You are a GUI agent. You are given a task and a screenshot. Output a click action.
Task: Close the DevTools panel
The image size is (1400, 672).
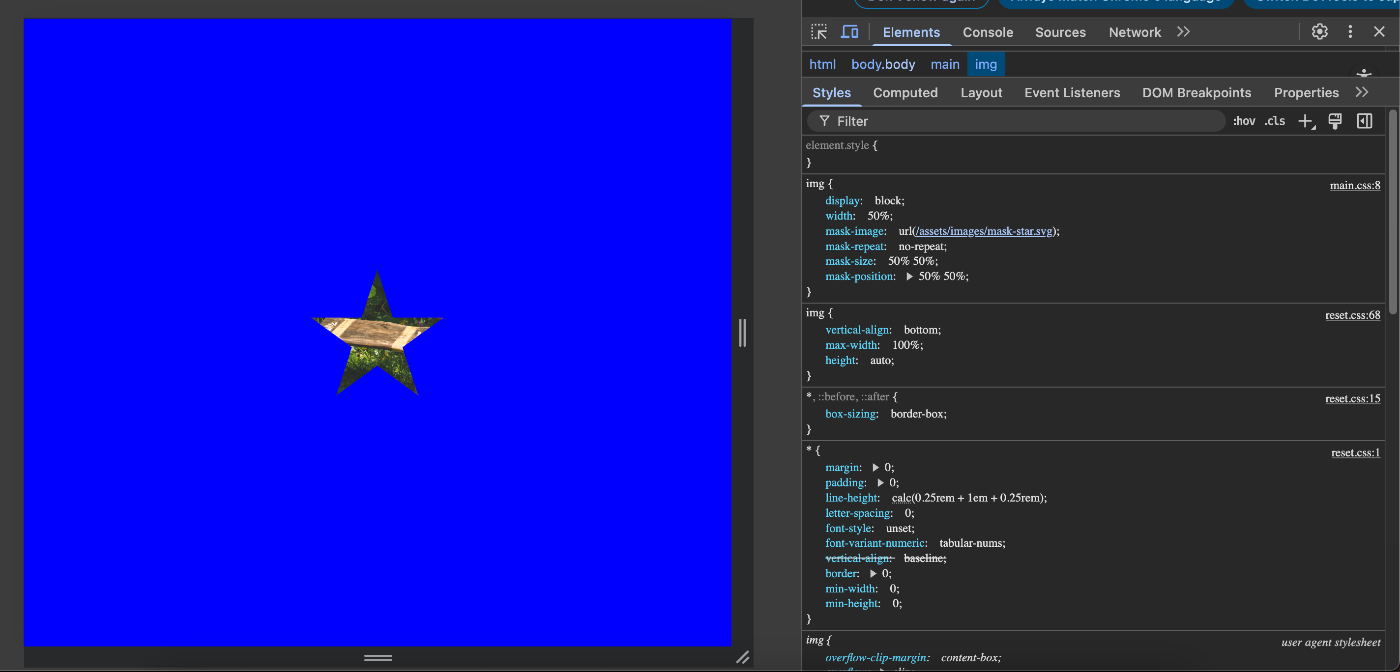pos(1380,32)
